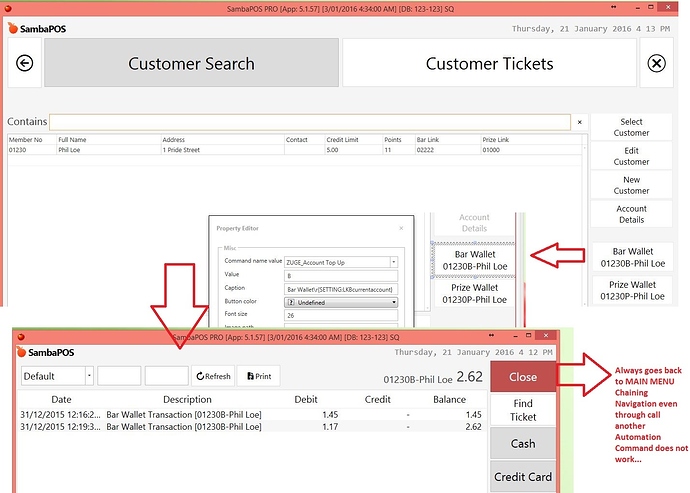Image resolution: width=690 pixels, height=493 pixels.
Task: Click the first empty filter field beside Default
Action: click(119, 376)
